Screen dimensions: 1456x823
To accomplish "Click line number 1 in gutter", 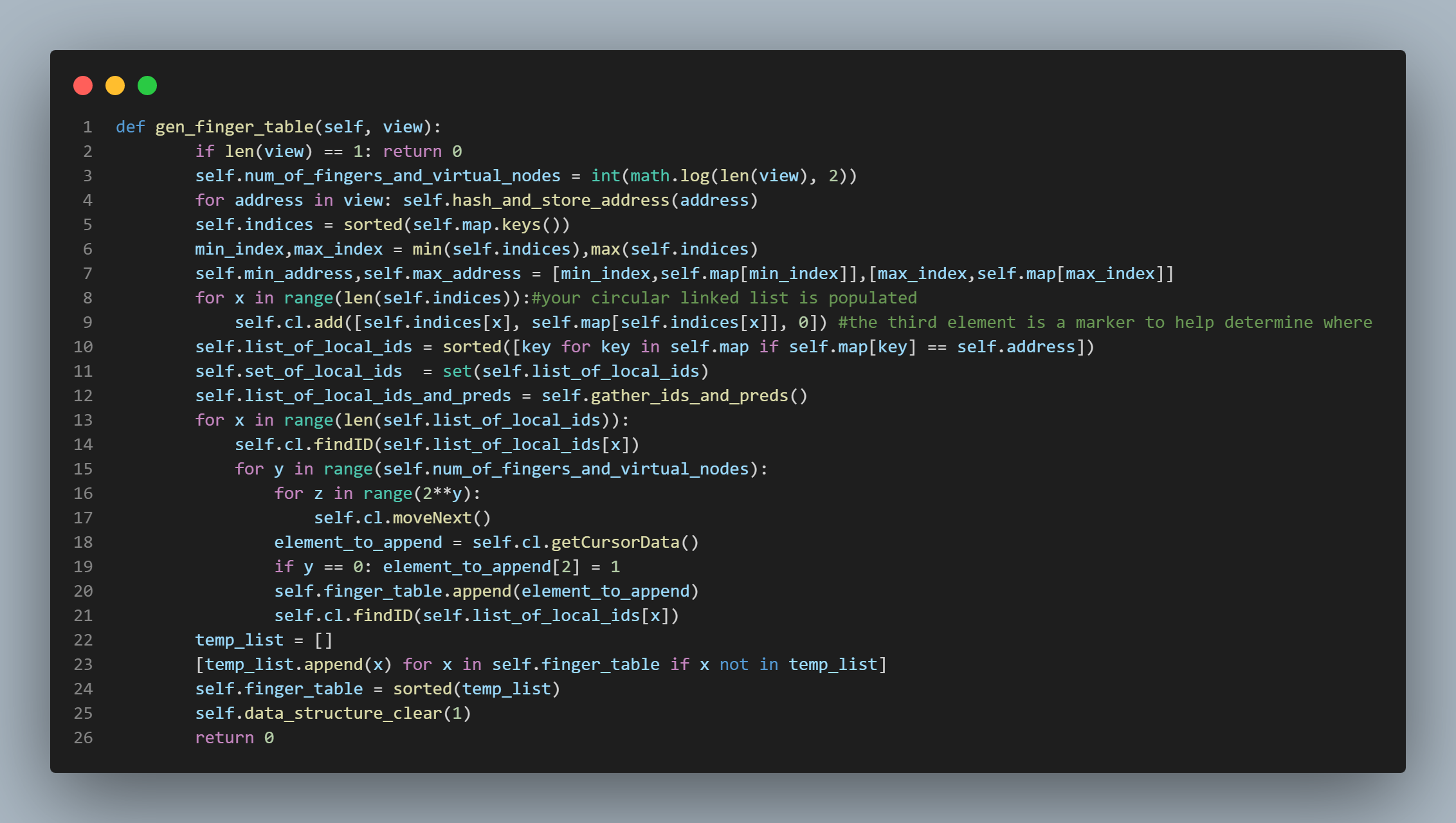I will [87, 127].
